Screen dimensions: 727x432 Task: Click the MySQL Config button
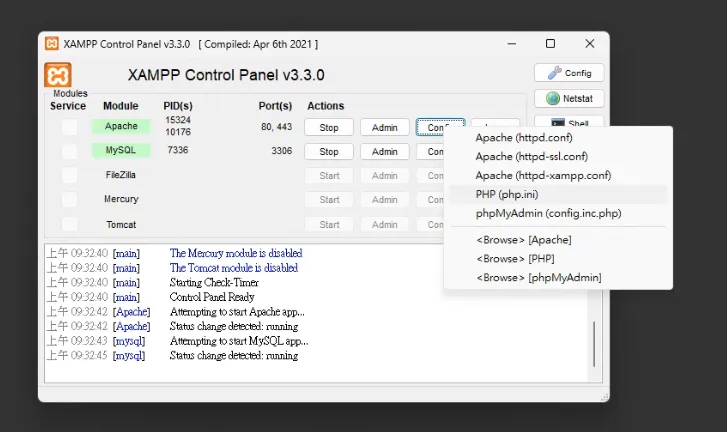430,152
